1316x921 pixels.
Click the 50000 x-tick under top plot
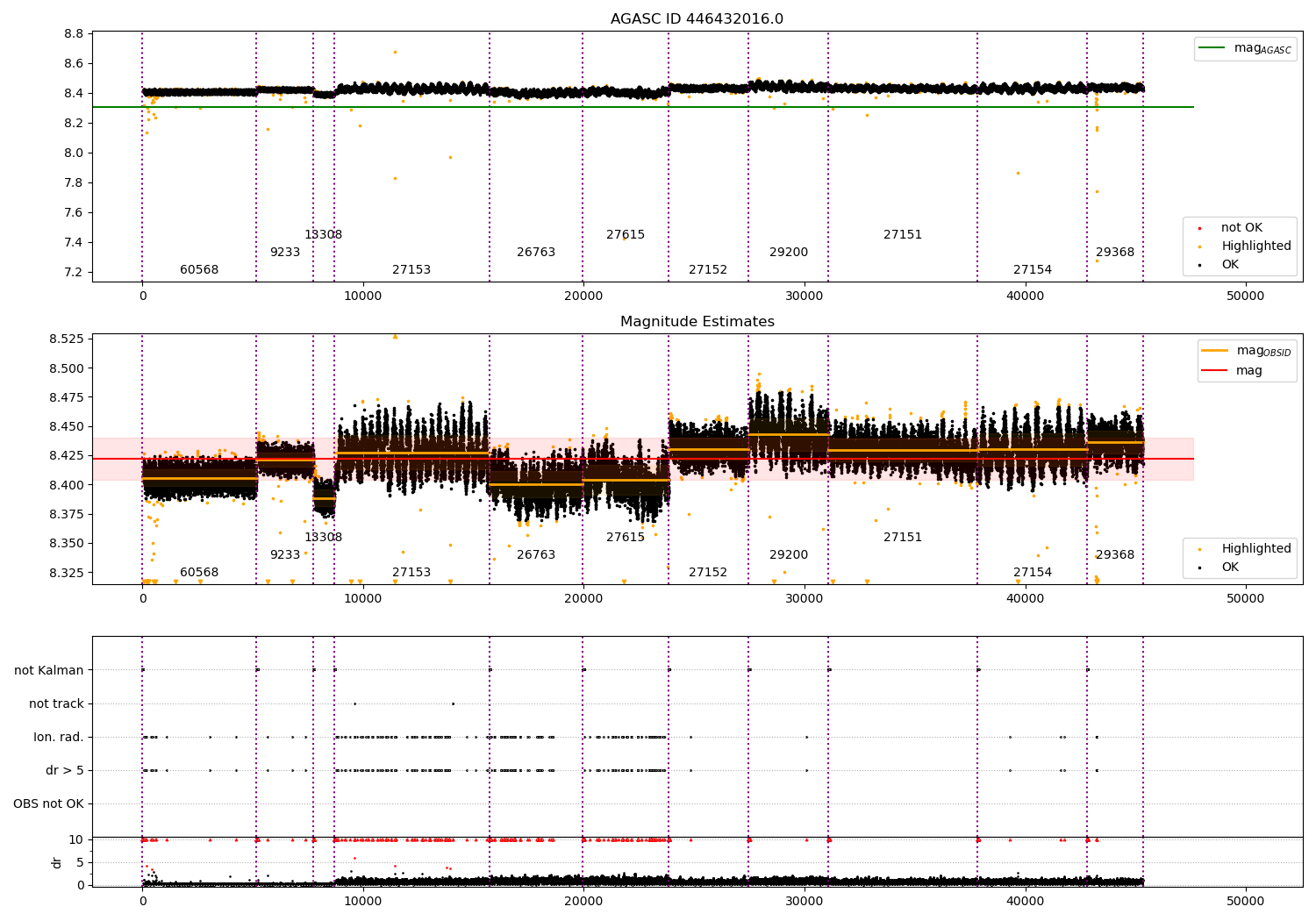[x=1245, y=296]
